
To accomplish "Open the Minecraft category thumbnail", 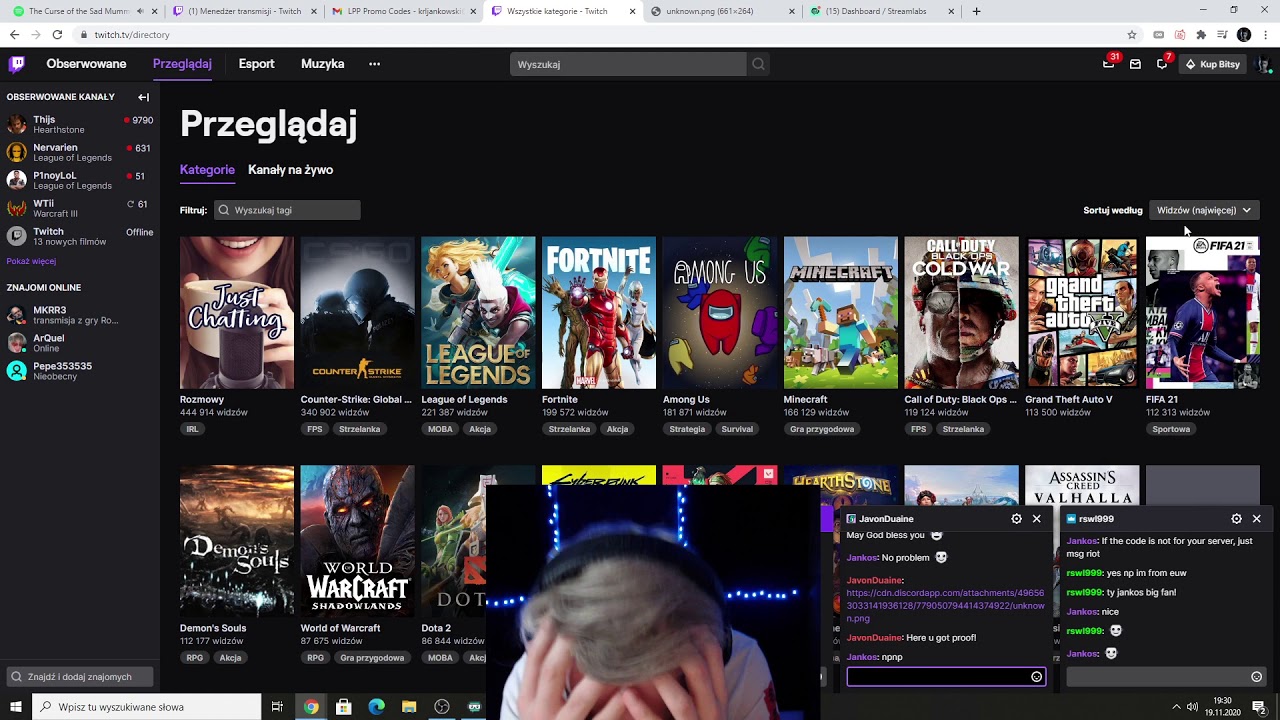I will tap(841, 313).
